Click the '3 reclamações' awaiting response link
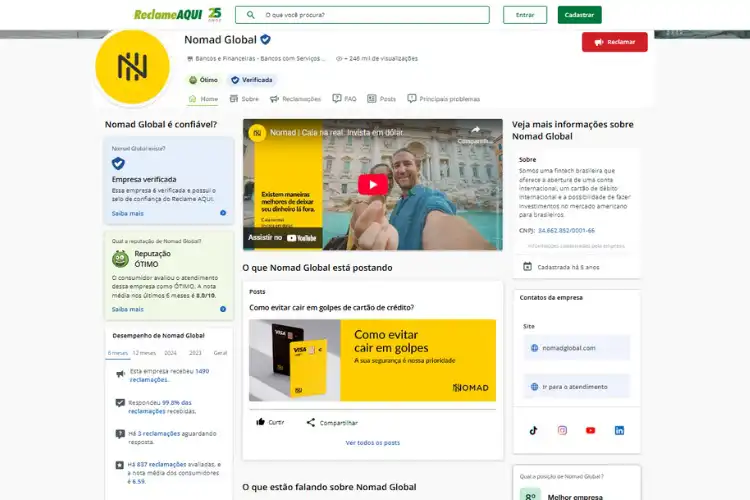This screenshot has height=500, width=750. (159, 433)
